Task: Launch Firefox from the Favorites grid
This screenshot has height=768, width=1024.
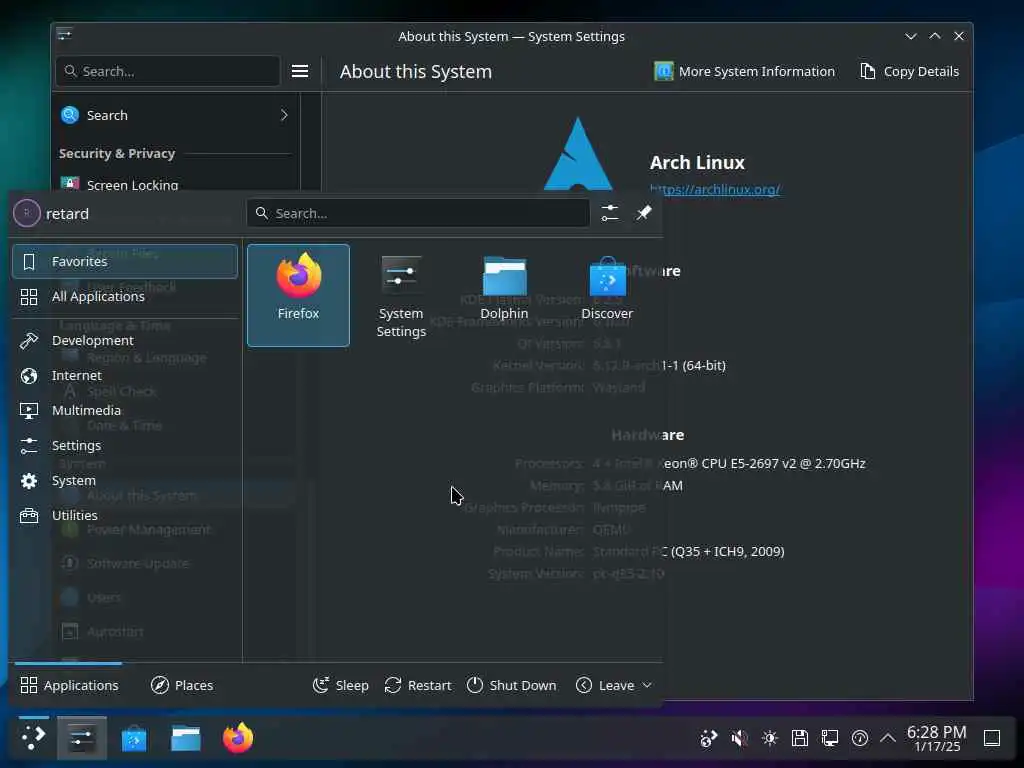Action: point(298,295)
